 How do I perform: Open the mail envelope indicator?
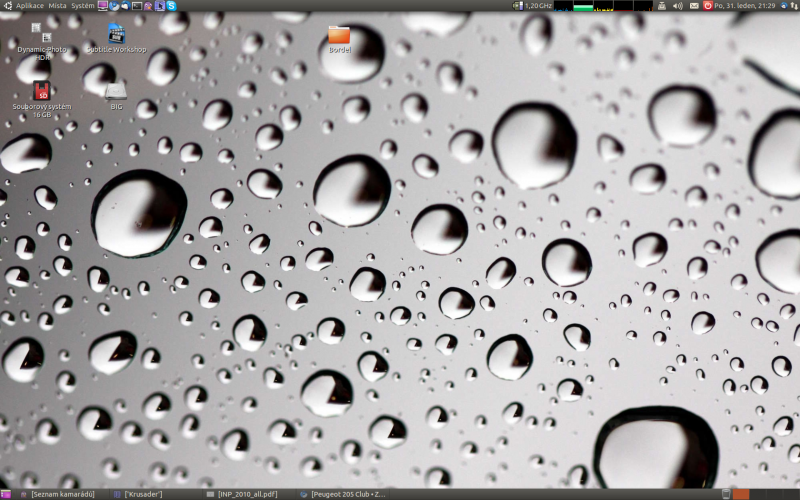point(694,6)
